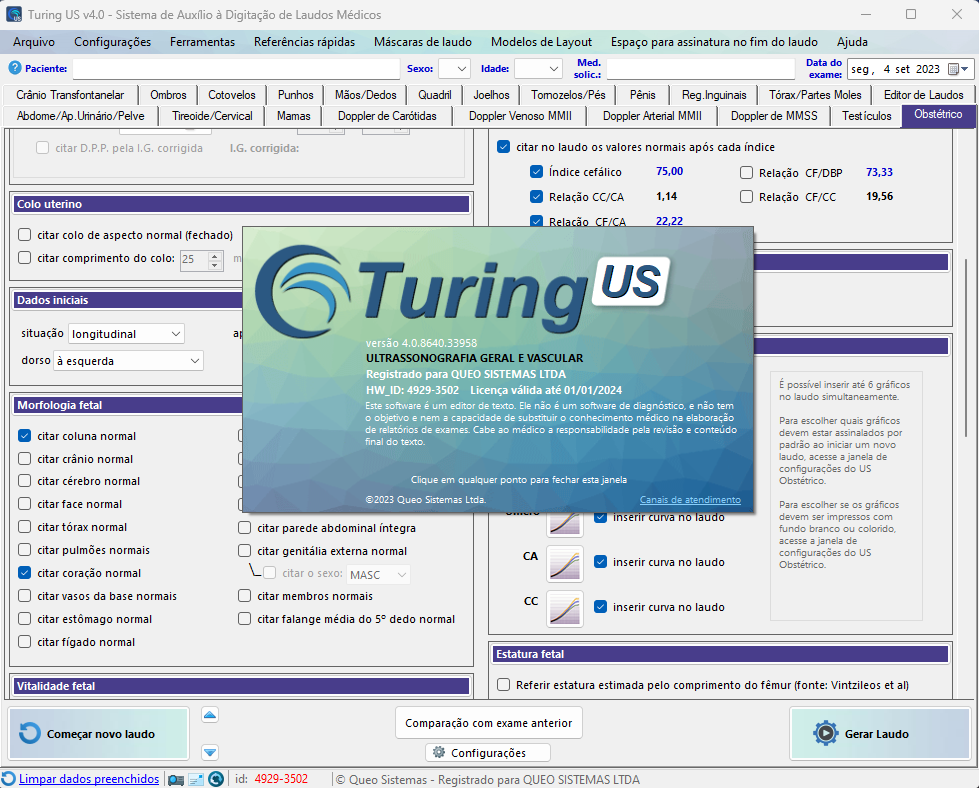This screenshot has height=788, width=979.
Task: Click the blue up arrow button
Action: coord(210,715)
